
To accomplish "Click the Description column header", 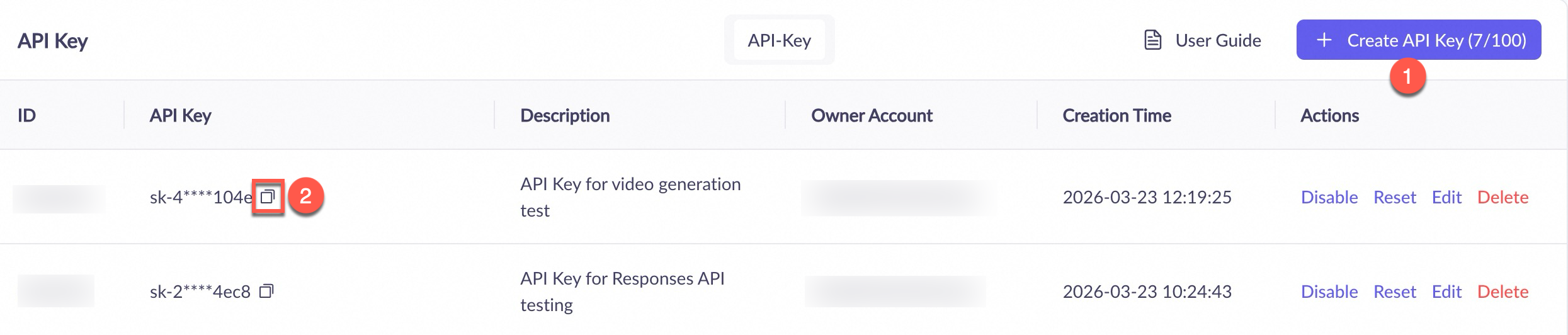I will [565, 116].
